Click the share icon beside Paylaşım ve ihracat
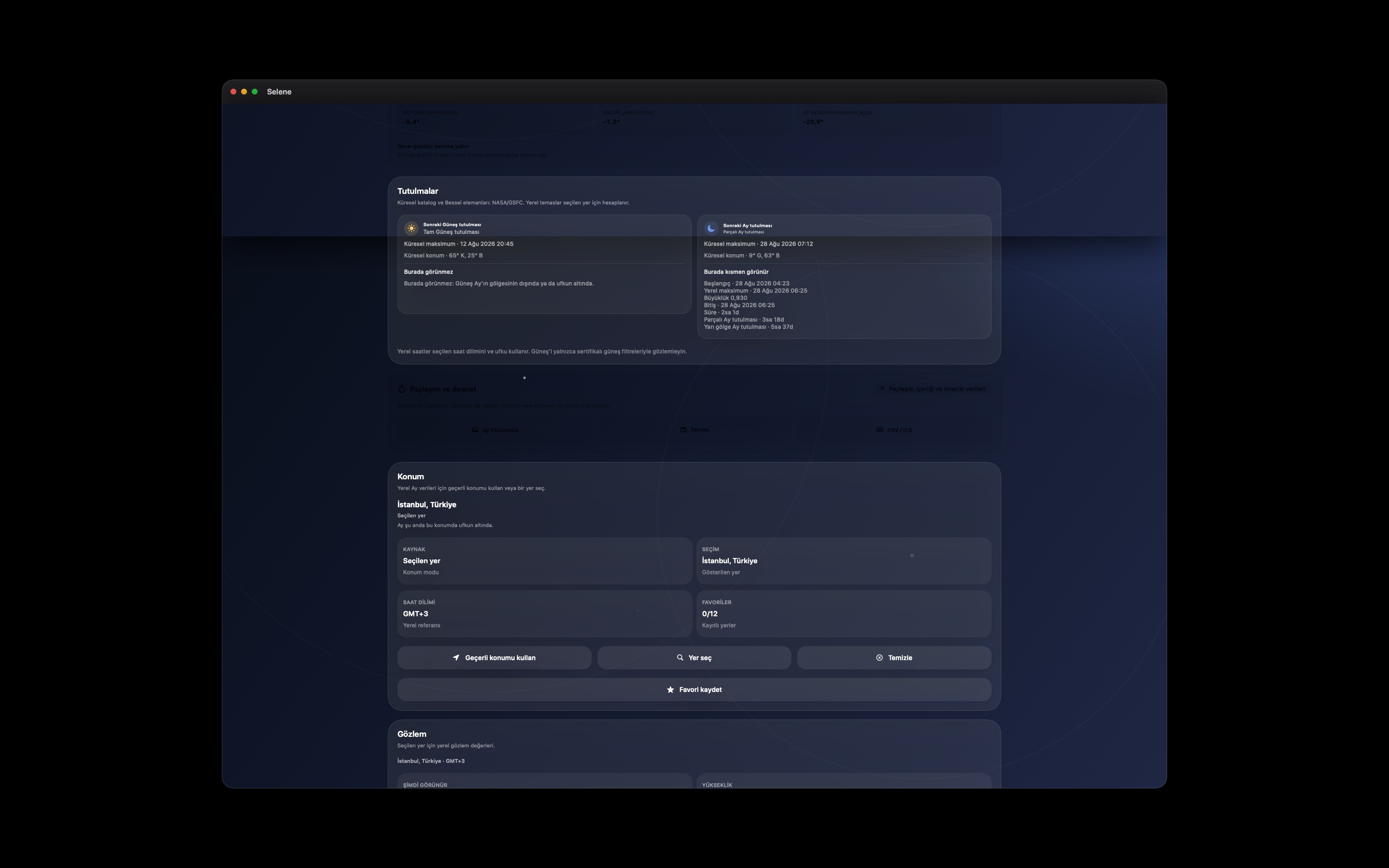 402,389
